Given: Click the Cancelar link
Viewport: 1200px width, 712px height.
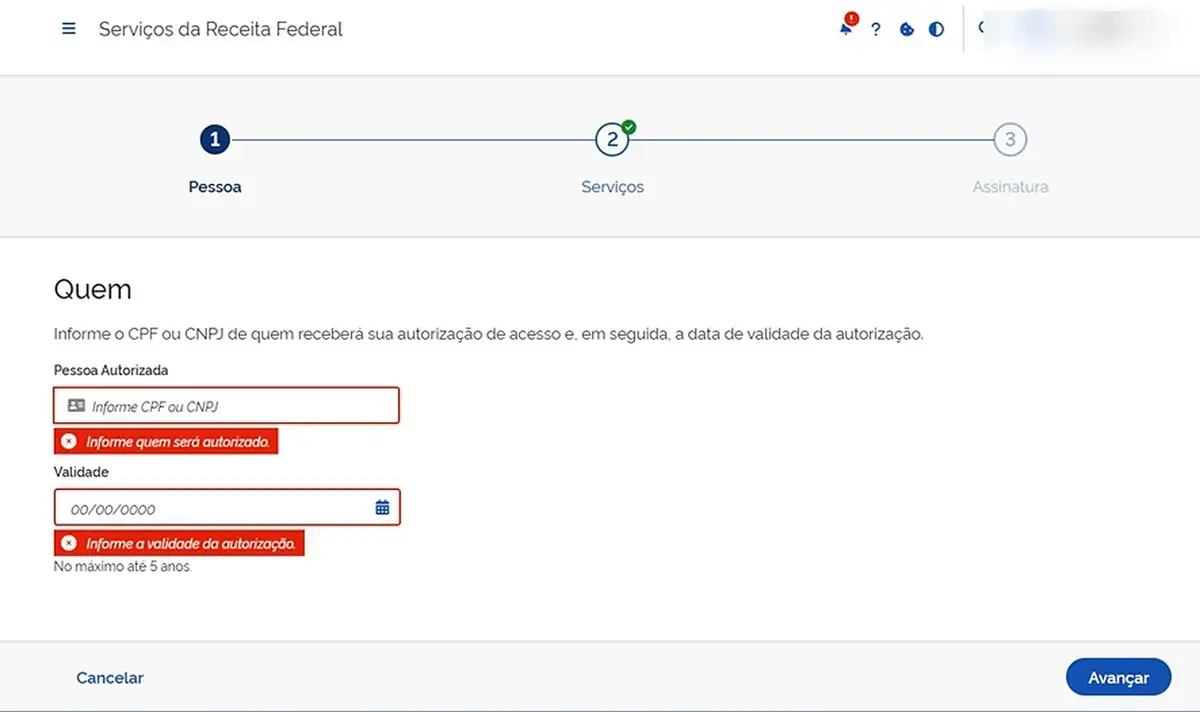Looking at the screenshot, I should [x=110, y=678].
